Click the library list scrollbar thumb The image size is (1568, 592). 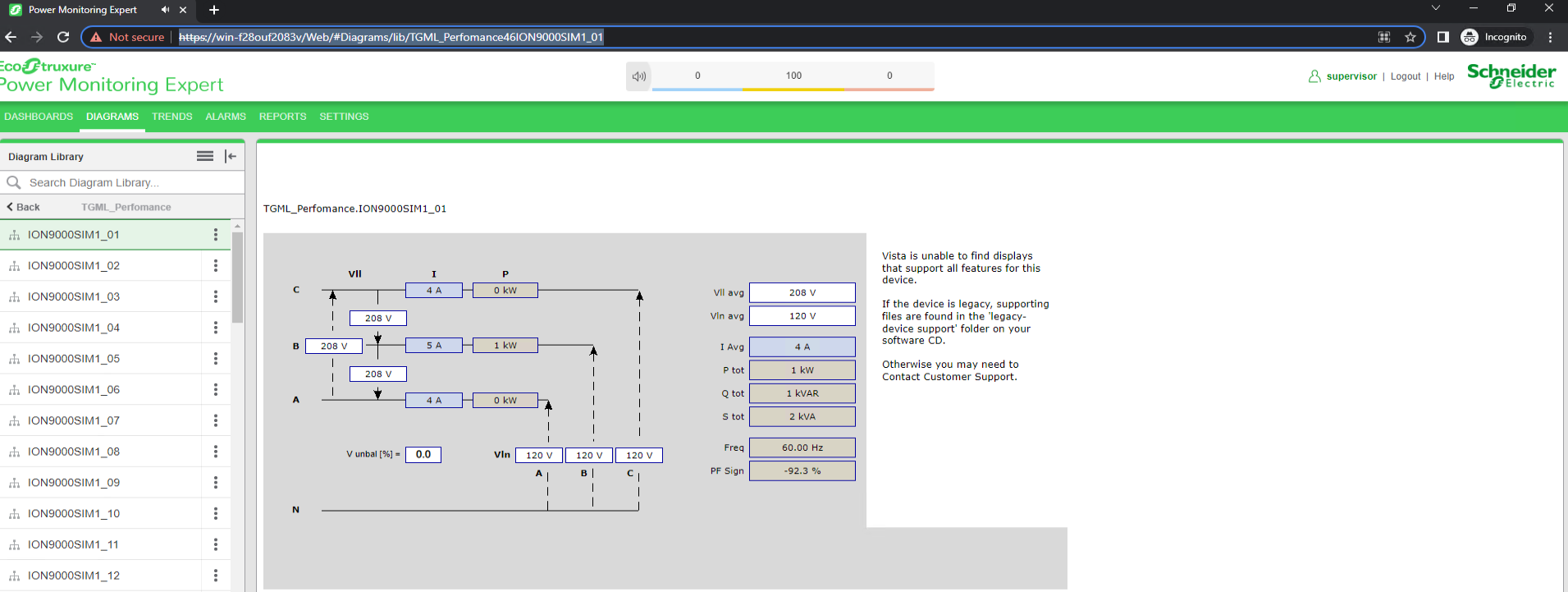pos(238,278)
